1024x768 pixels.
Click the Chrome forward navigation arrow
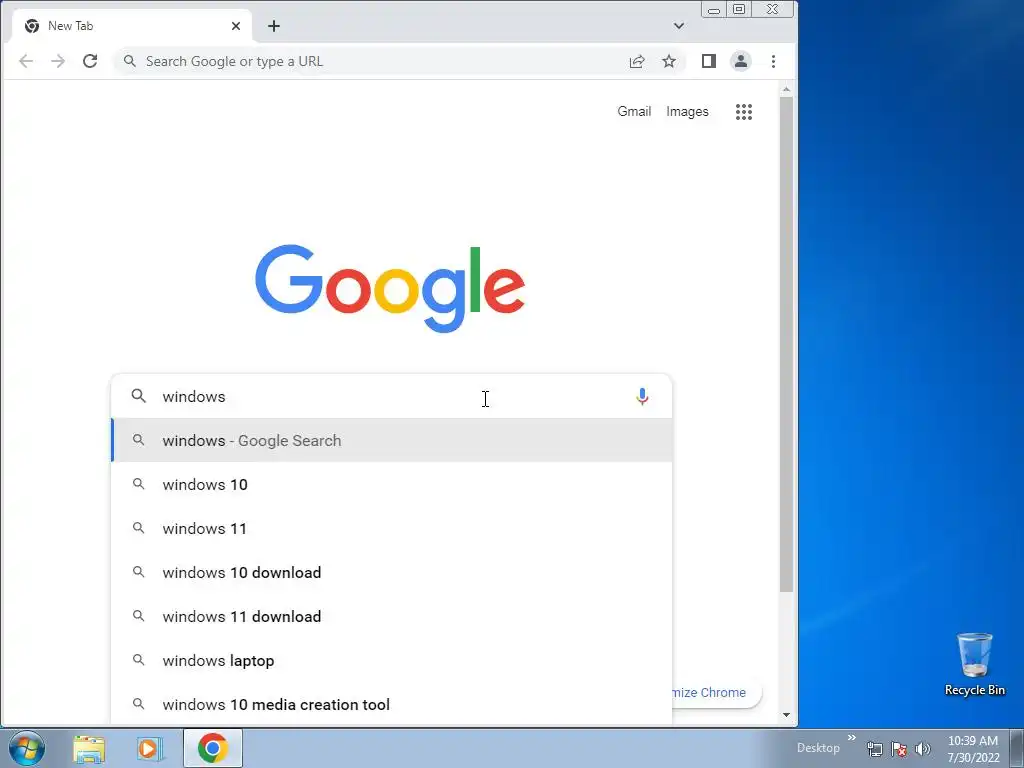(x=58, y=61)
